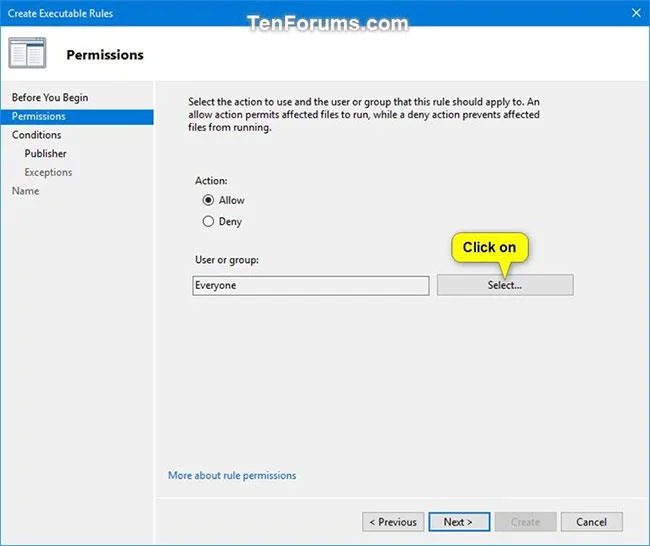This screenshot has height=546, width=650.
Task: Select the Permissions step in sidebar
Action: (77, 116)
